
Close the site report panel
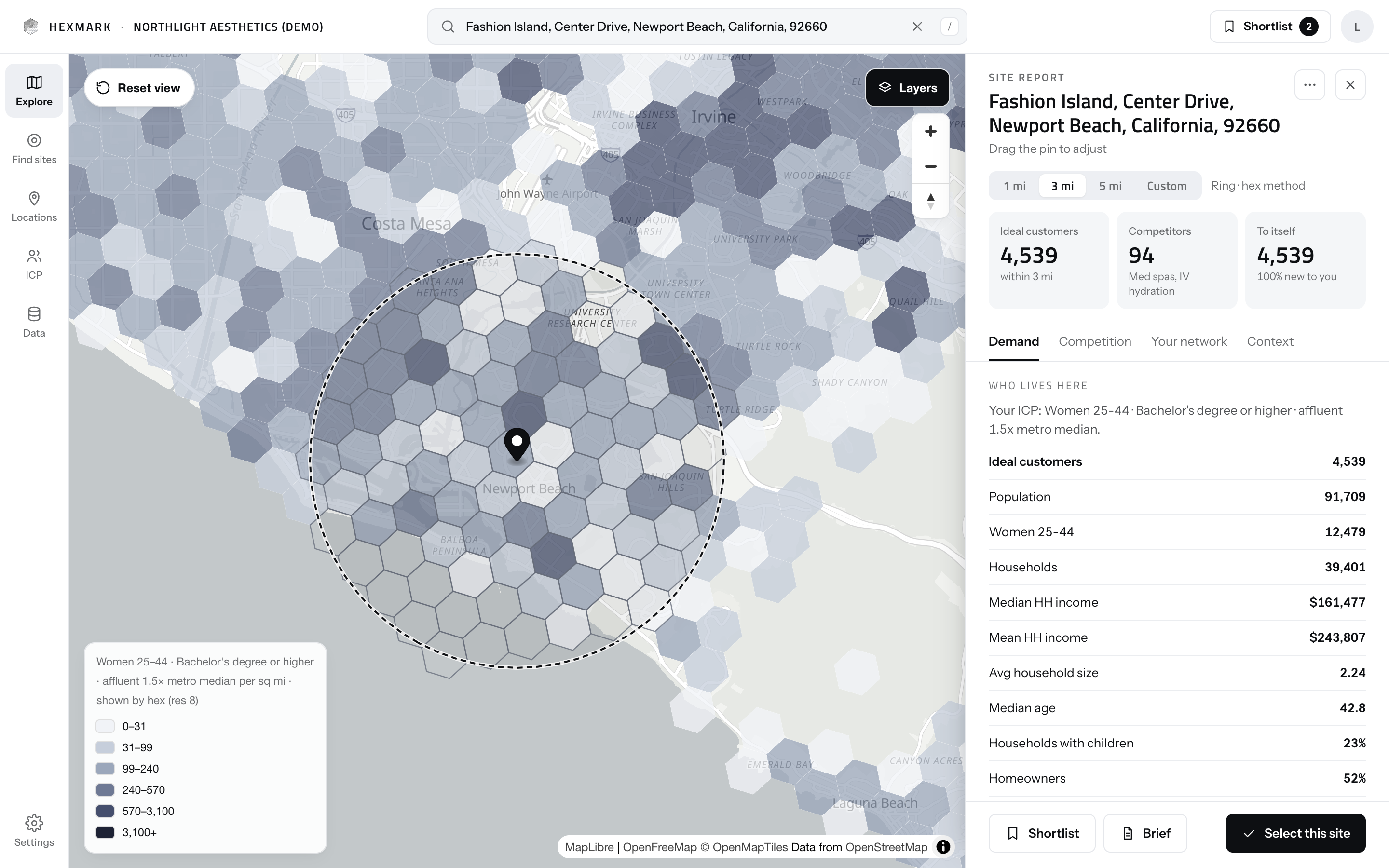point(1350,85)
